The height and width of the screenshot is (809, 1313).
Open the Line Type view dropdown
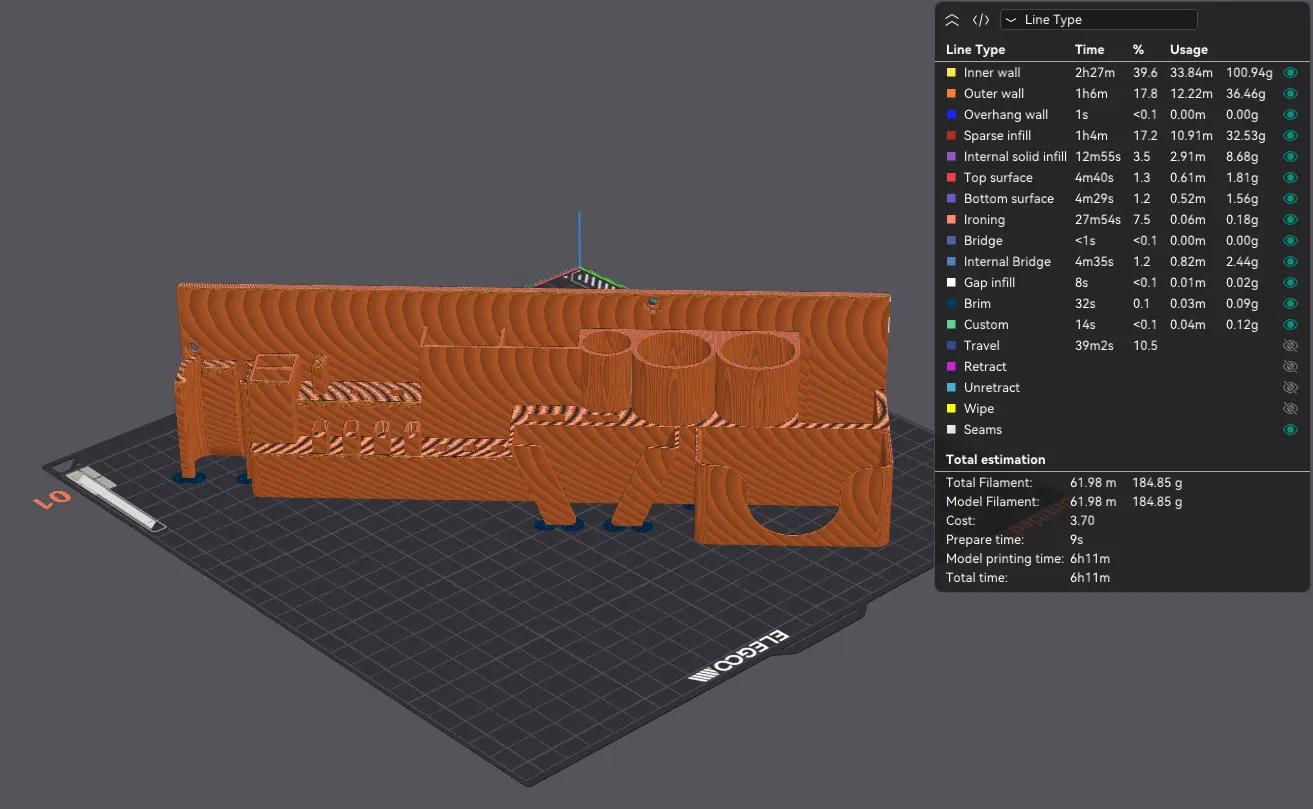1099,20
